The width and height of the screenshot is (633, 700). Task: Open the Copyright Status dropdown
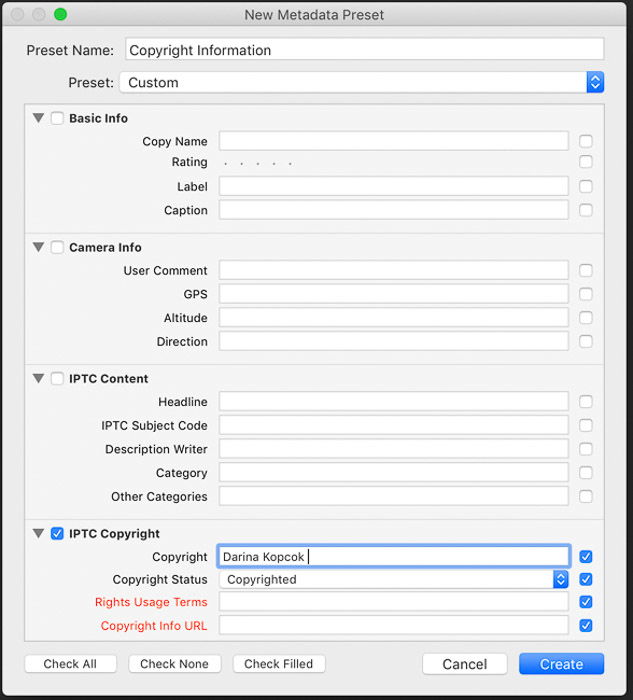(x=394, y=579)
